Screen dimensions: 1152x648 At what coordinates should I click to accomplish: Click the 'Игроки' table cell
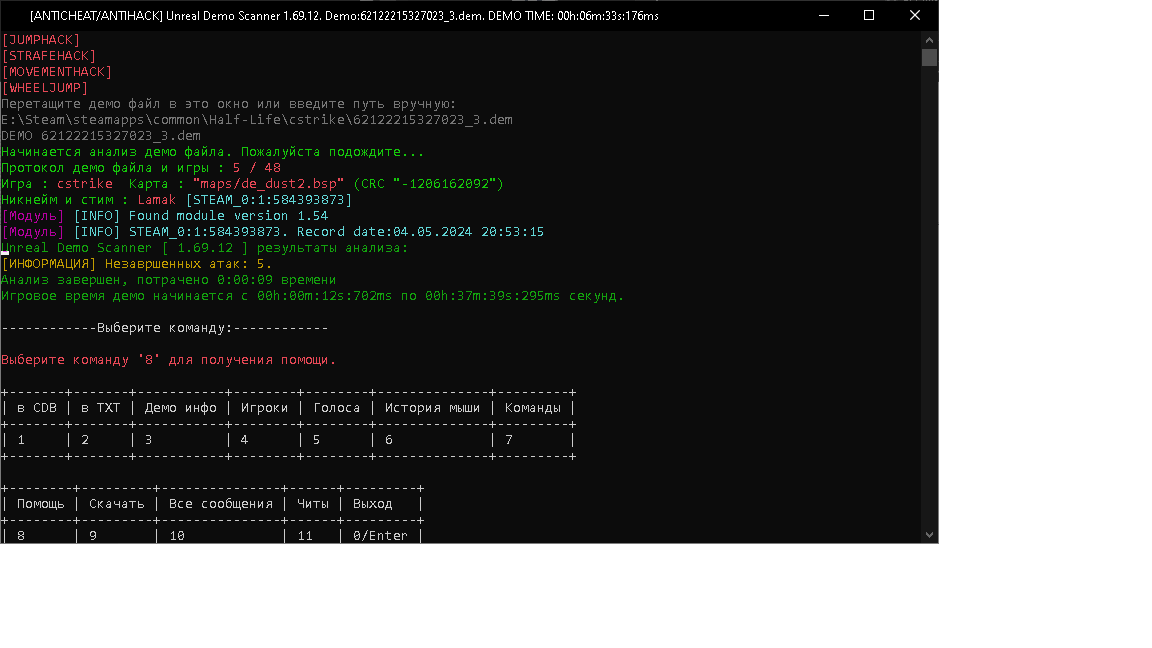264,408
